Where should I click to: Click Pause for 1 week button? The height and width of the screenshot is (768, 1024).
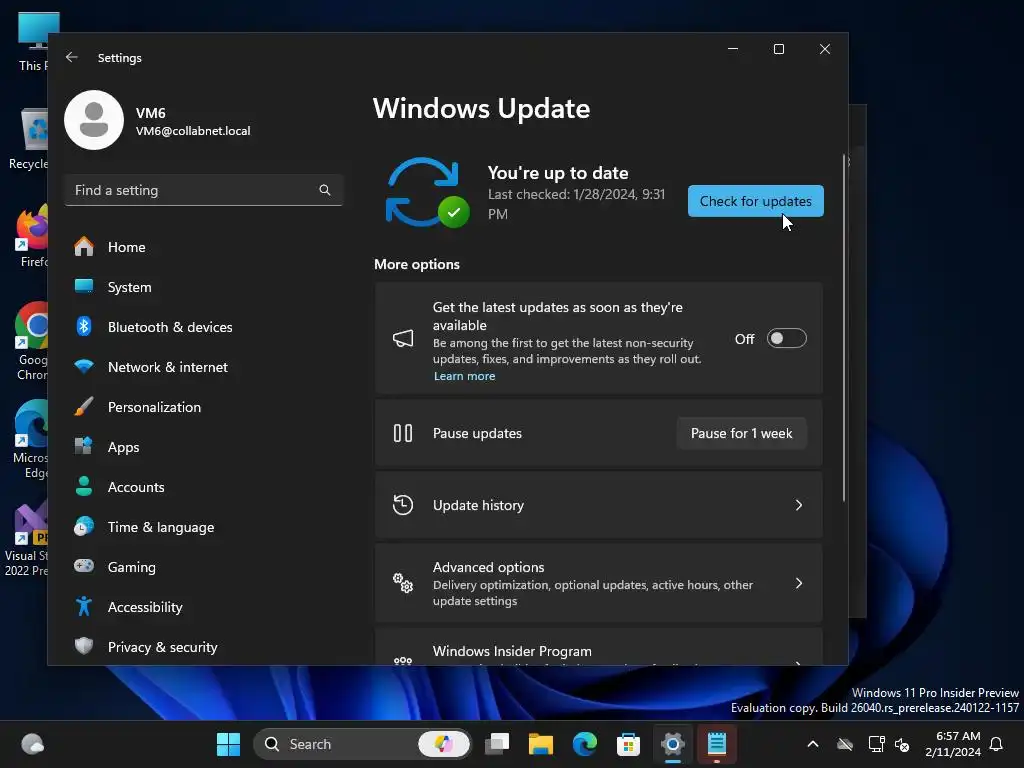point(741,434)
